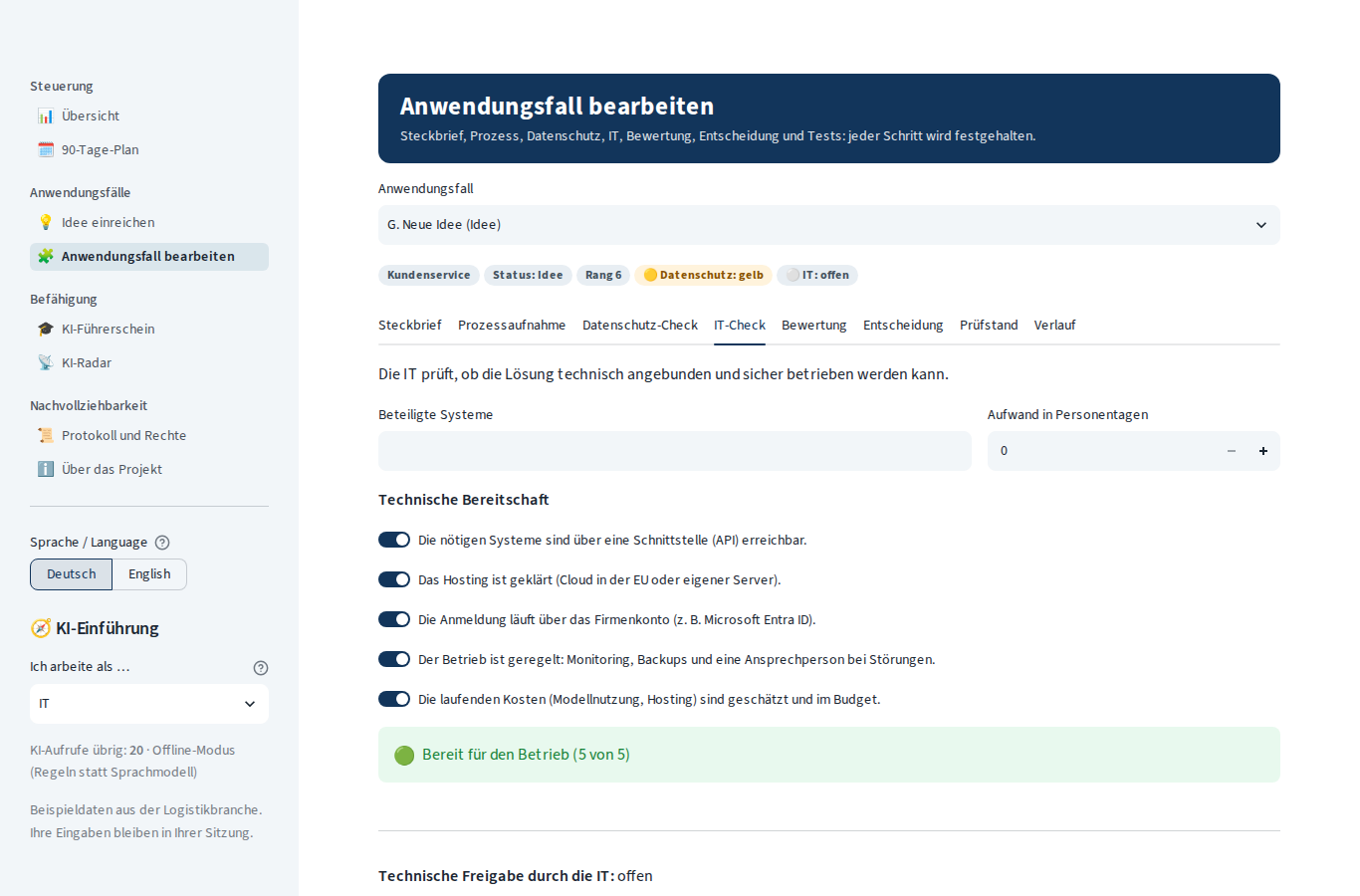Go to the Entscheidung tab
The image size is (1360, 896).
[x=903, y=326]
